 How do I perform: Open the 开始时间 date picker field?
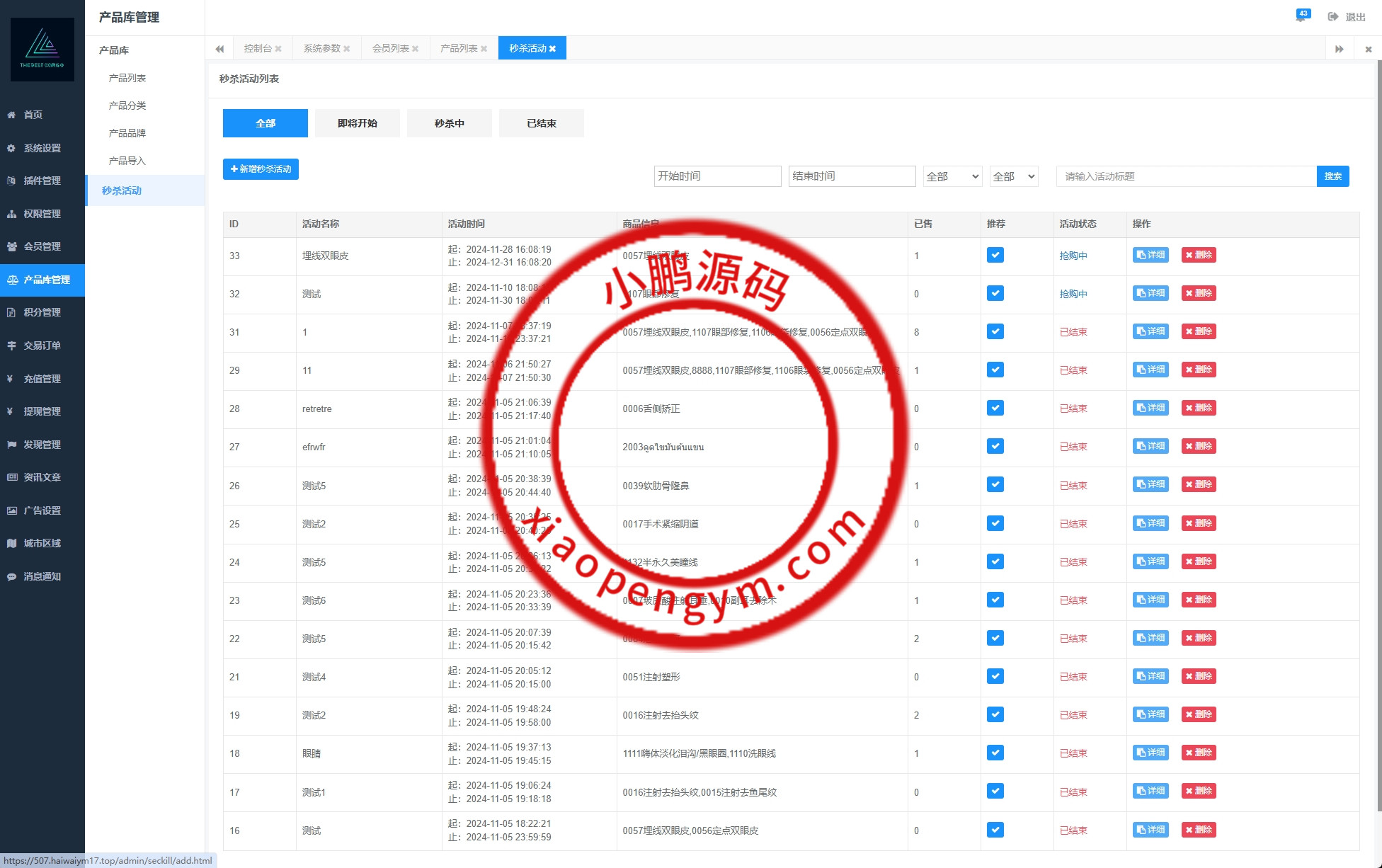coord(717,176)
